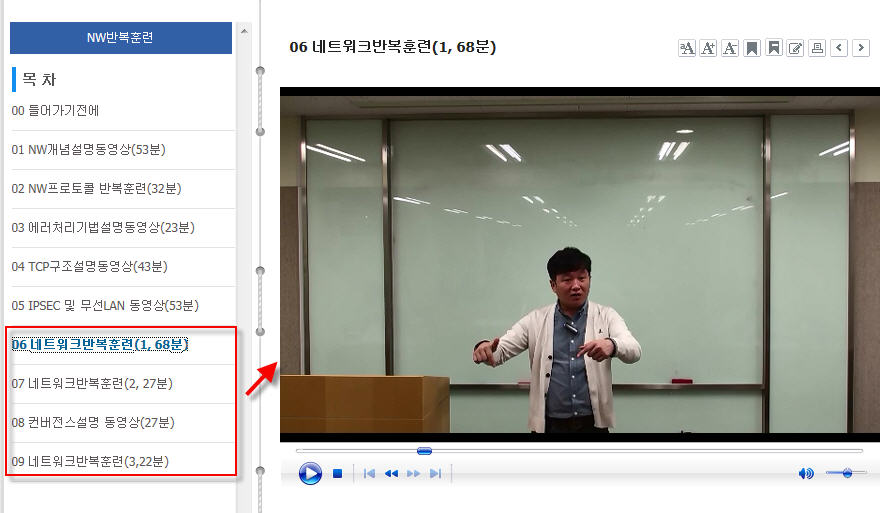Open chapter 02 NW프로토콜 반복훈련(32분)
Viewport: 896px width, 513px height.
97,189
